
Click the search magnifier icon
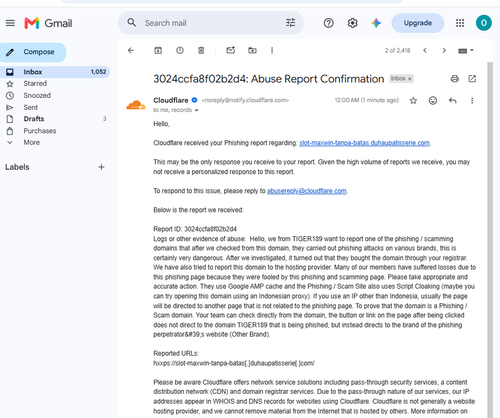[132, 23]
